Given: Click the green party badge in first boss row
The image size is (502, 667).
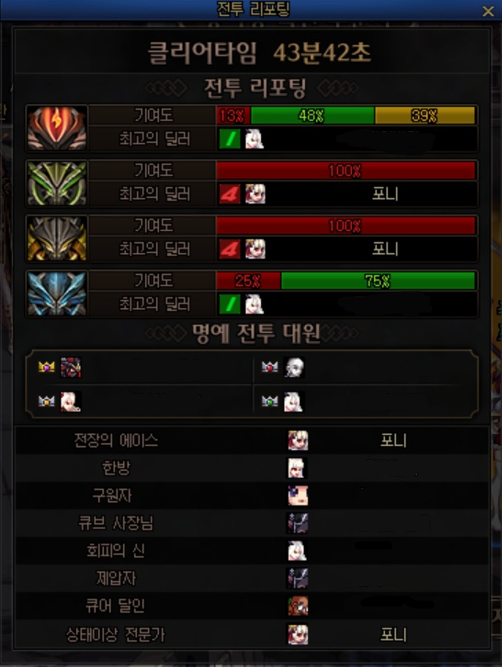Looking at the screenshot, I should click(230, 139).
